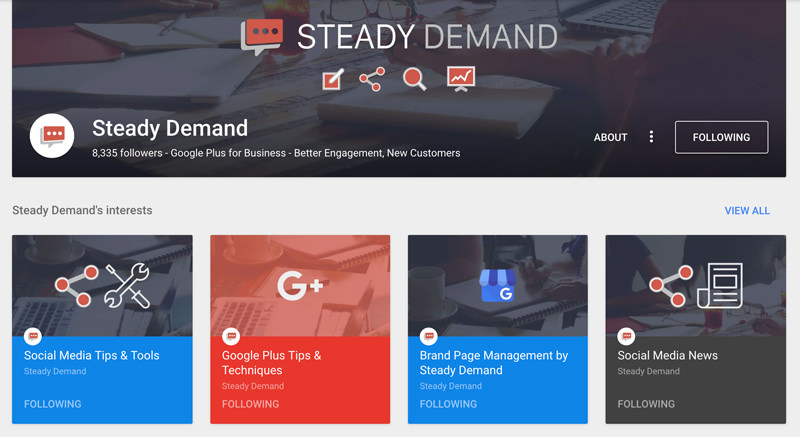Toggle FOLLOWING on Social Media Tips & Tools

click(53, 404)
